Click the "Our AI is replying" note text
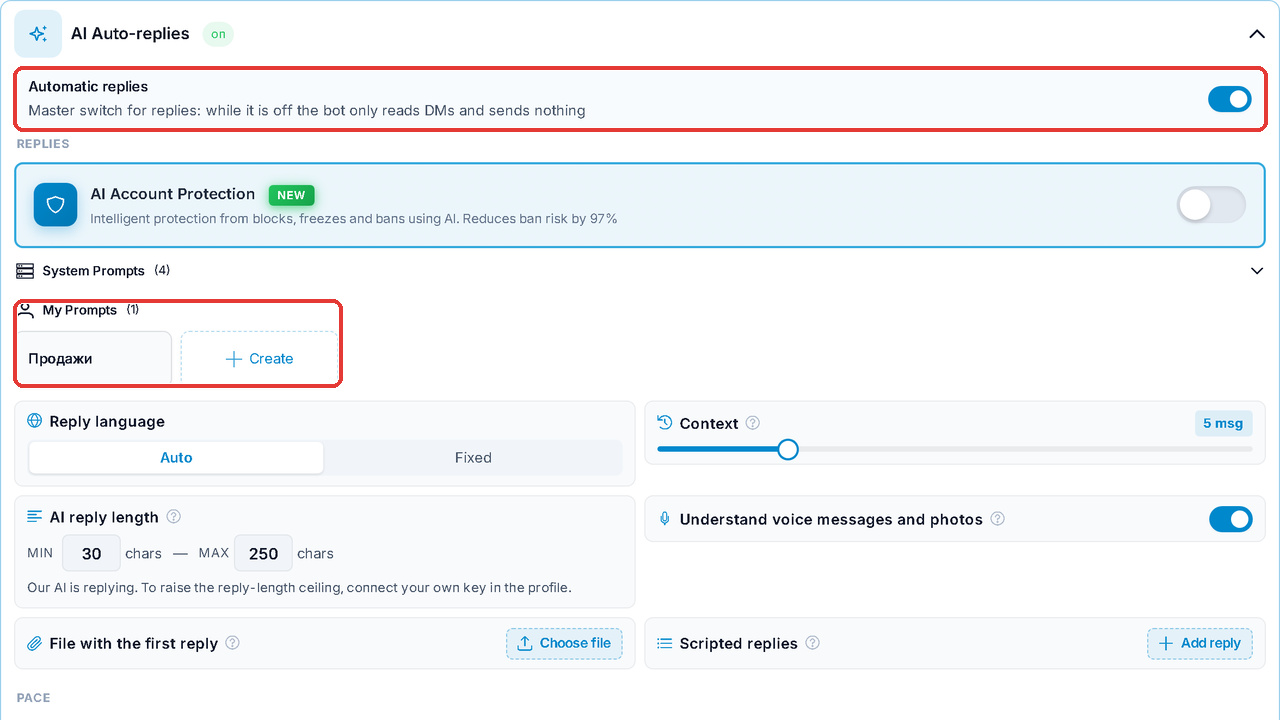This screenshot has width=1280, height=720. click(299, 587)
